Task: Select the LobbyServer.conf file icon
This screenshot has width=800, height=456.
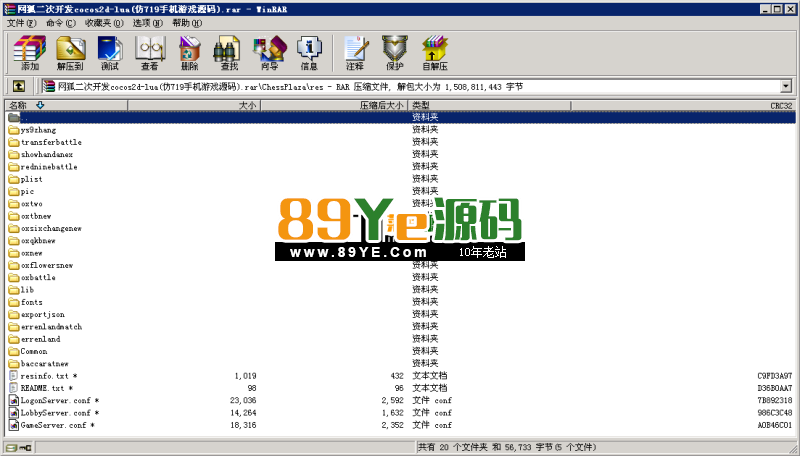Action: [14, 413]
